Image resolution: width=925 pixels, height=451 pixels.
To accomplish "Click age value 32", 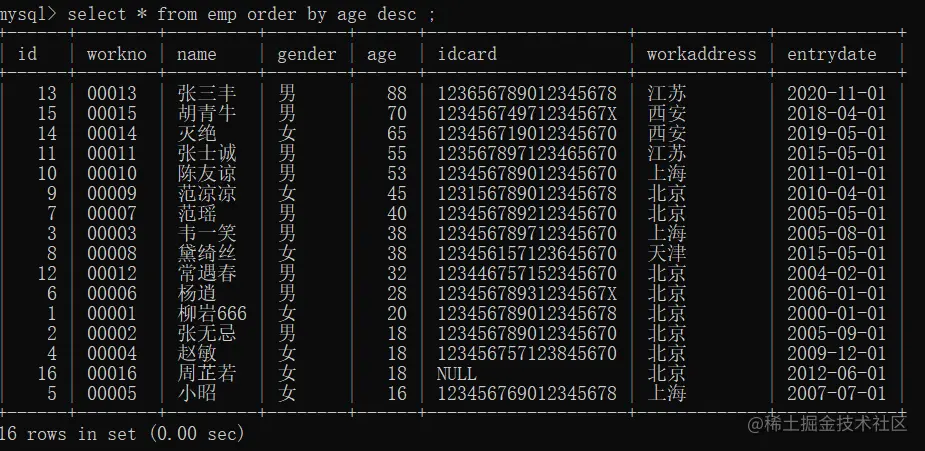I will click(397, 274).
